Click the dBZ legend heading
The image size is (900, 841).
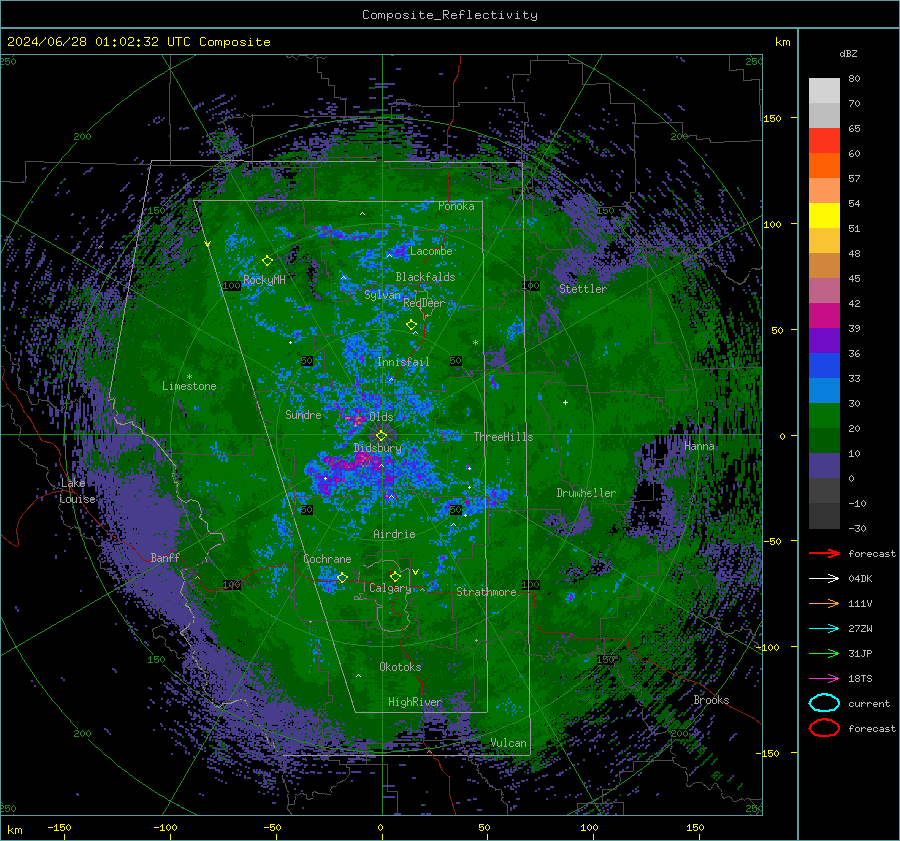pos(848,53)
